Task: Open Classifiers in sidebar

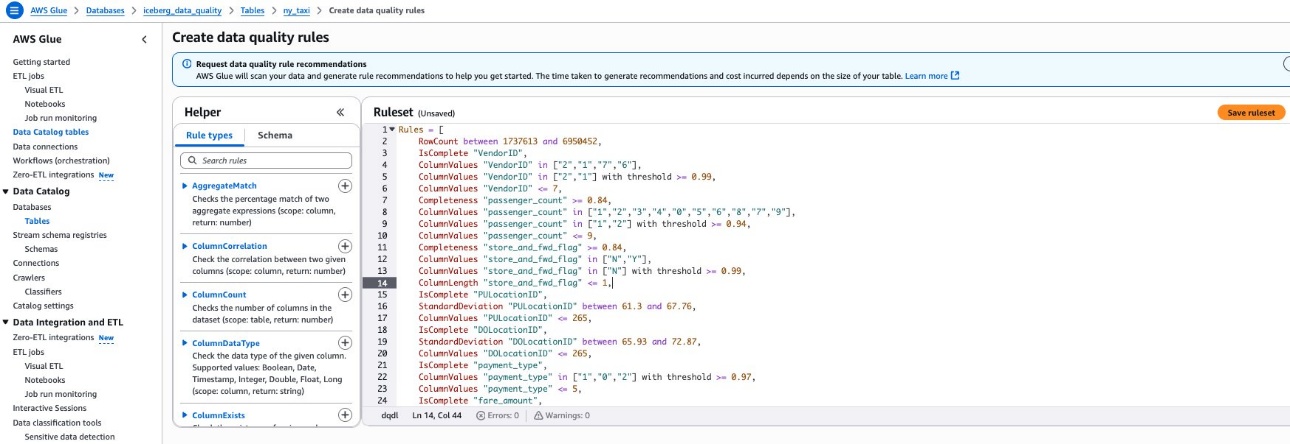Action: (x=43, y=291)
